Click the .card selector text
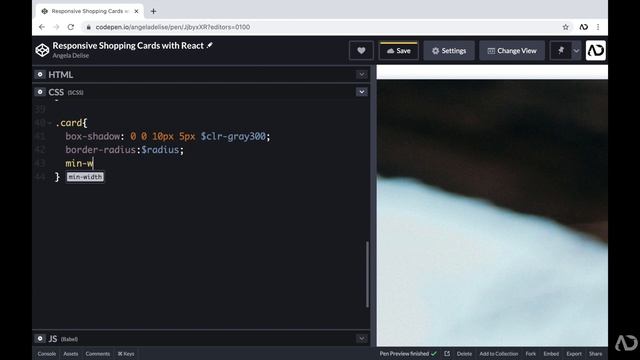Viewport: 640px width, 360px height. tap(69, 123)
